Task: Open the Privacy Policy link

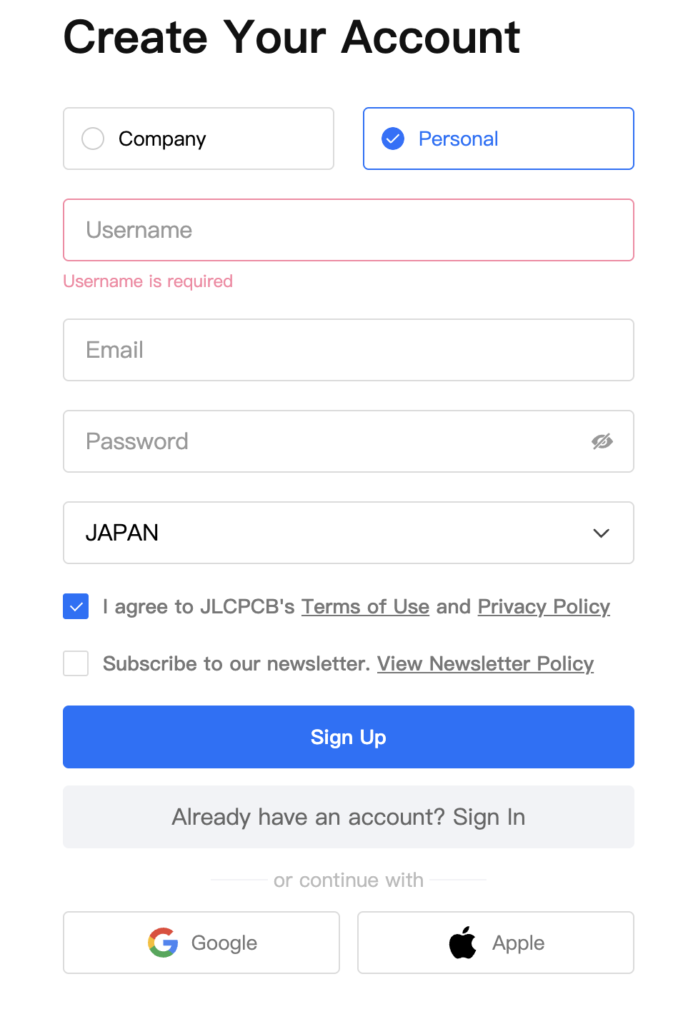Action: [544, 607]
